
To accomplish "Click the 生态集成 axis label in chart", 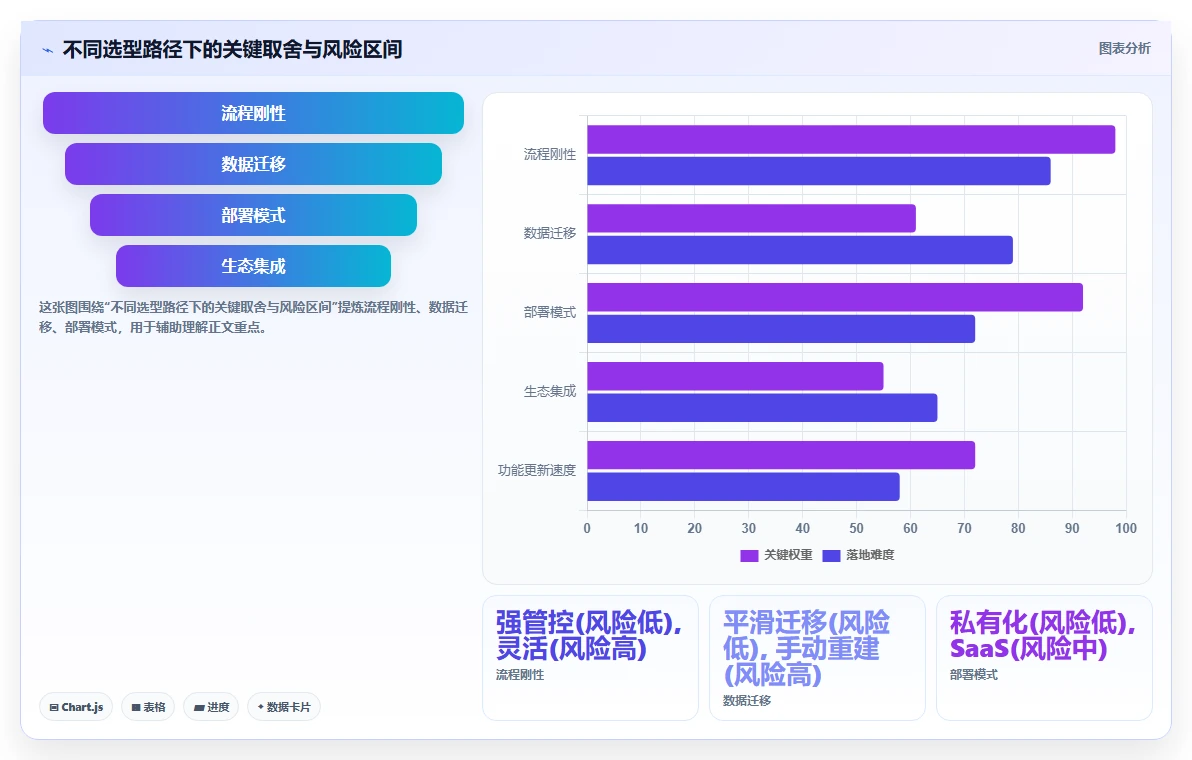I will tap(550, 391).
